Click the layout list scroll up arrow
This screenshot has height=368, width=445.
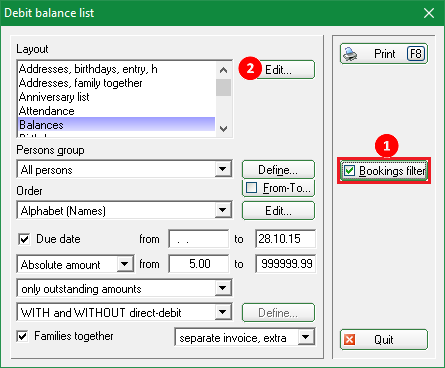coord(224,70)
